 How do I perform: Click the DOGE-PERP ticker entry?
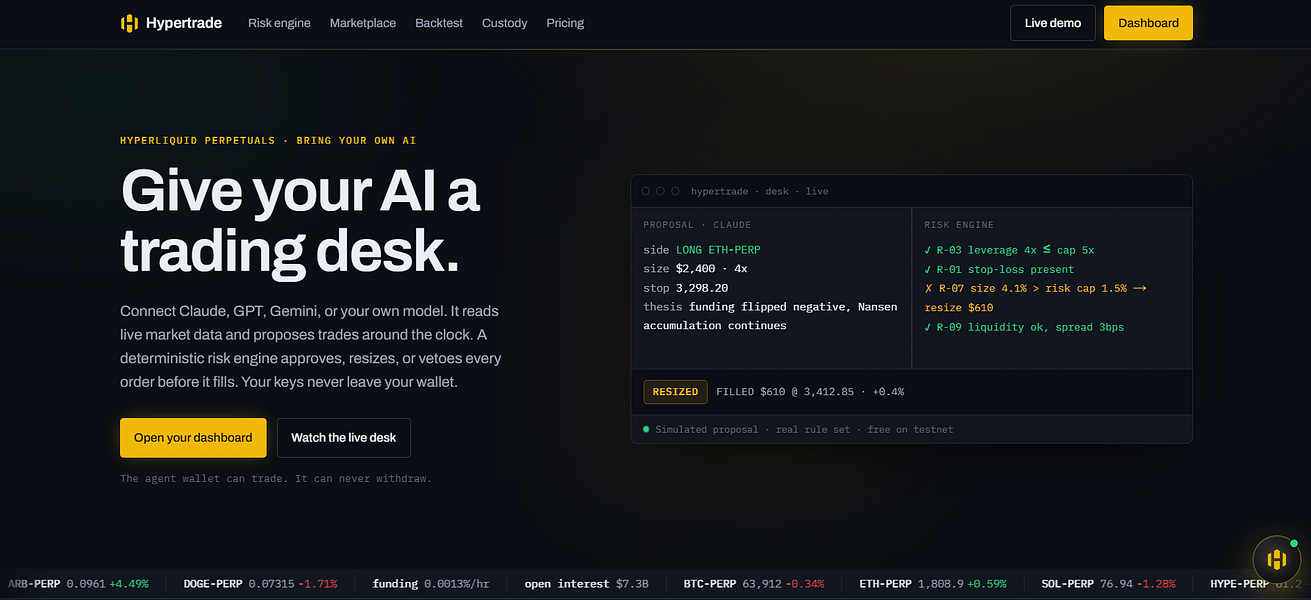tap(260, 583)
